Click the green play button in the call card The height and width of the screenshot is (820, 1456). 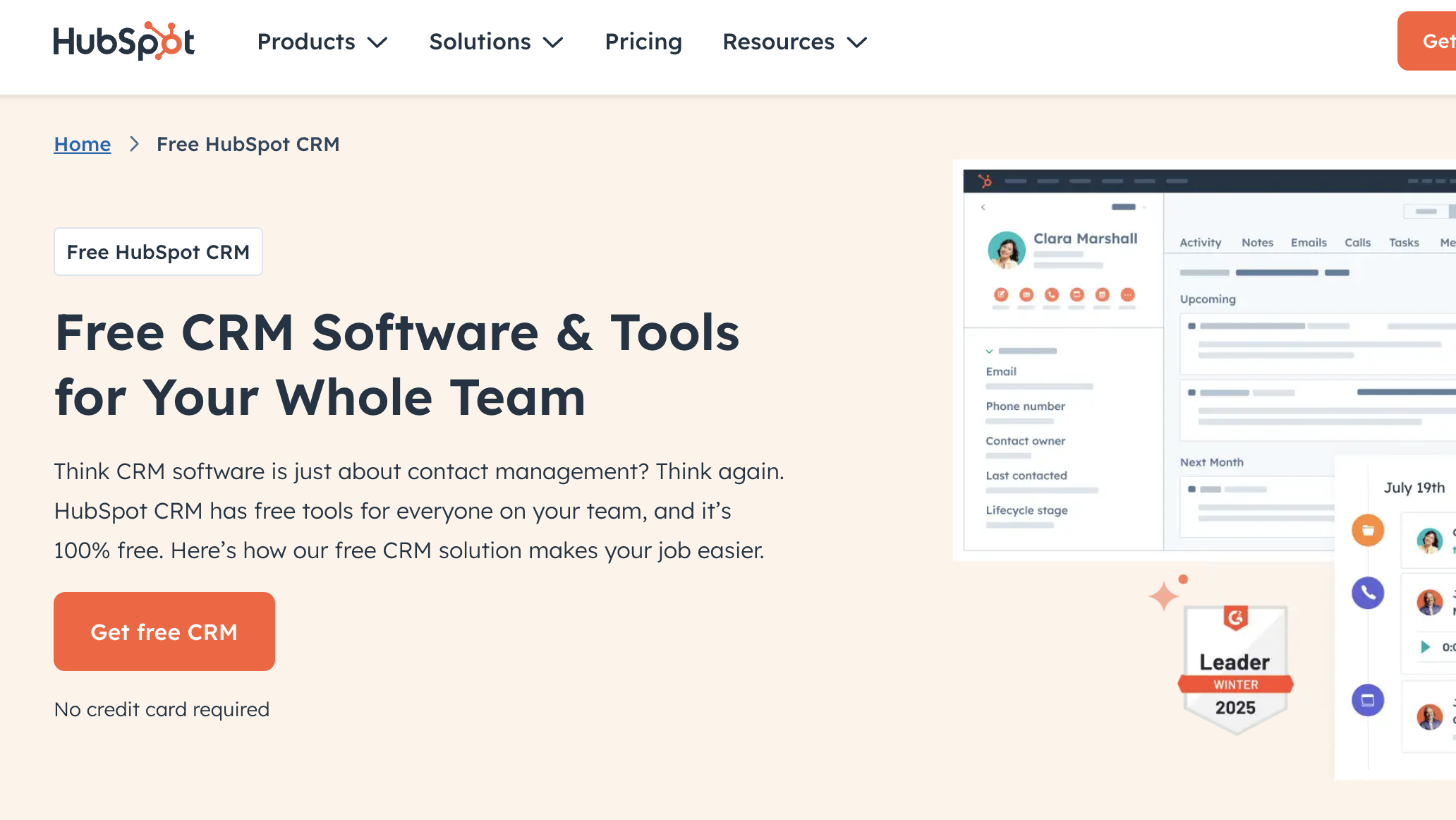click(1425, 646)
